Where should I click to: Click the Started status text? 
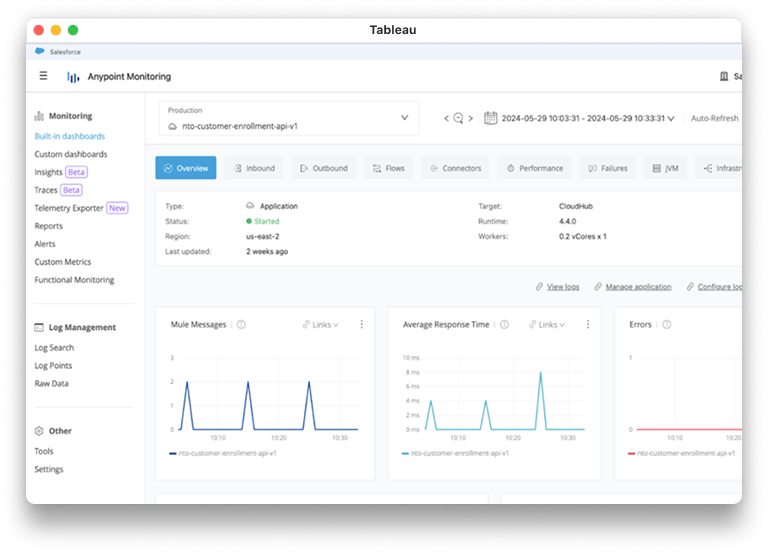pos(267,221)
